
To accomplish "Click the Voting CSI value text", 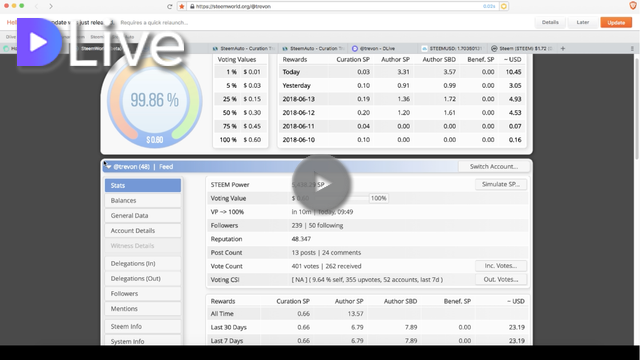I will tap(367, 280).
